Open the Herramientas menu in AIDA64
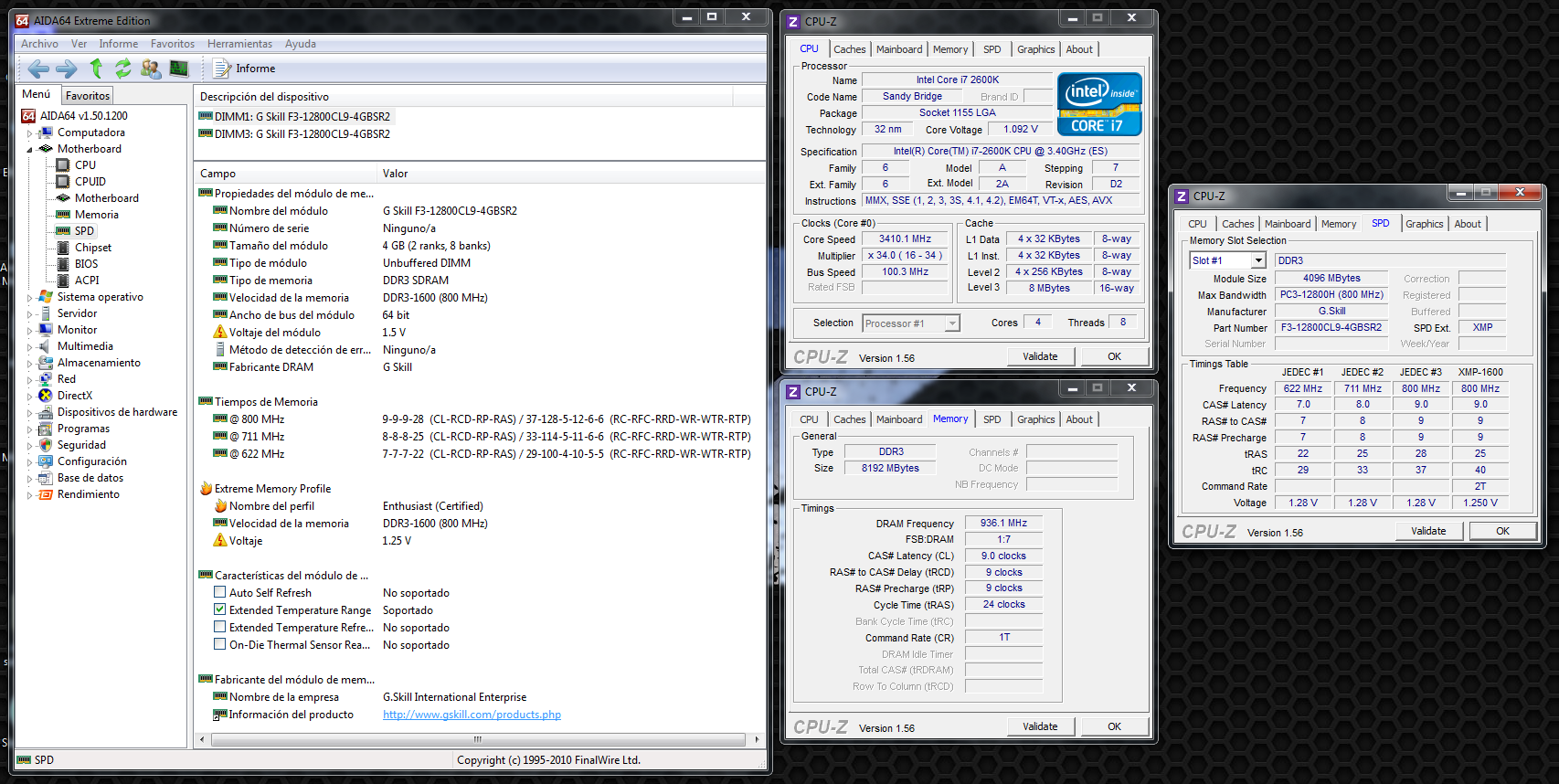Image resolution: width=1559 pixels, height=784 pixels. pyautogui.click(x=239, y=44)
